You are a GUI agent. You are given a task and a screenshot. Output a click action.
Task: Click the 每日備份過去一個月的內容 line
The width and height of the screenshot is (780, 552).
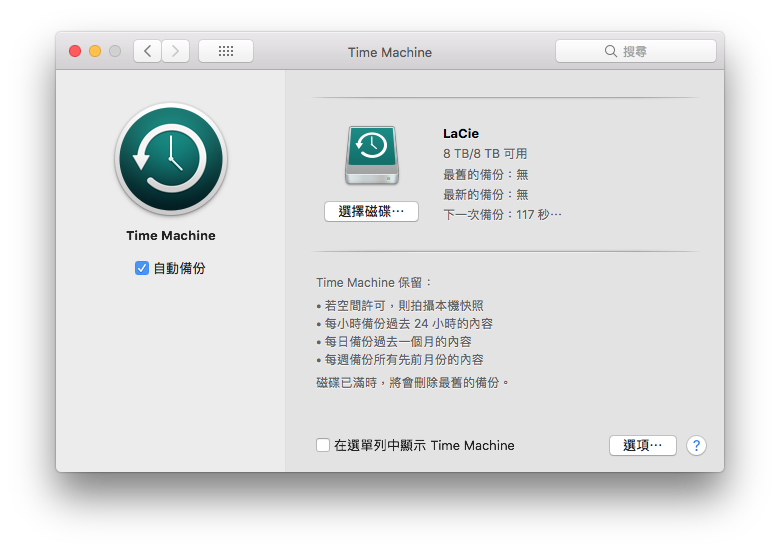pos(394,342)
